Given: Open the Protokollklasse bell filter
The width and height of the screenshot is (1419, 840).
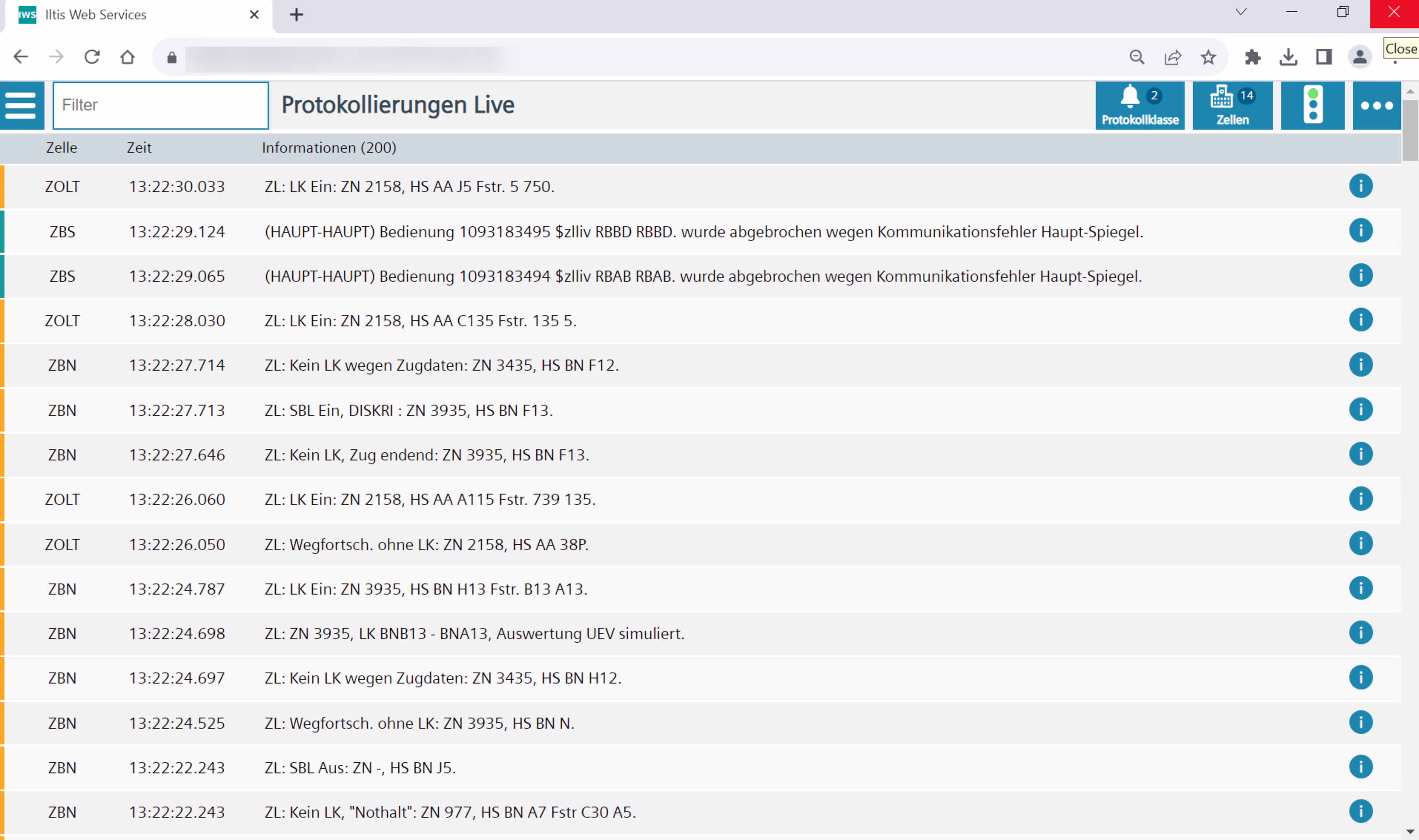Looking at the screenshot, I should tap(1139, 105).
